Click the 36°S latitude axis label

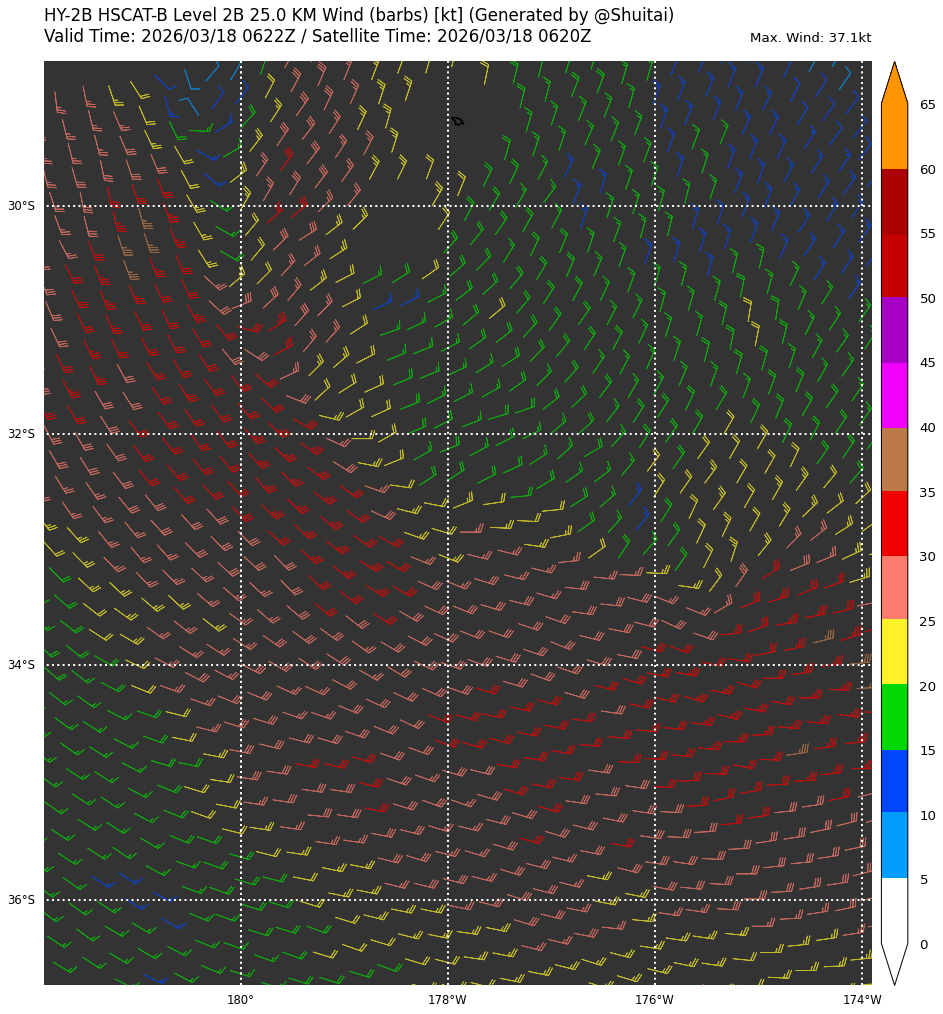[21, 900]
